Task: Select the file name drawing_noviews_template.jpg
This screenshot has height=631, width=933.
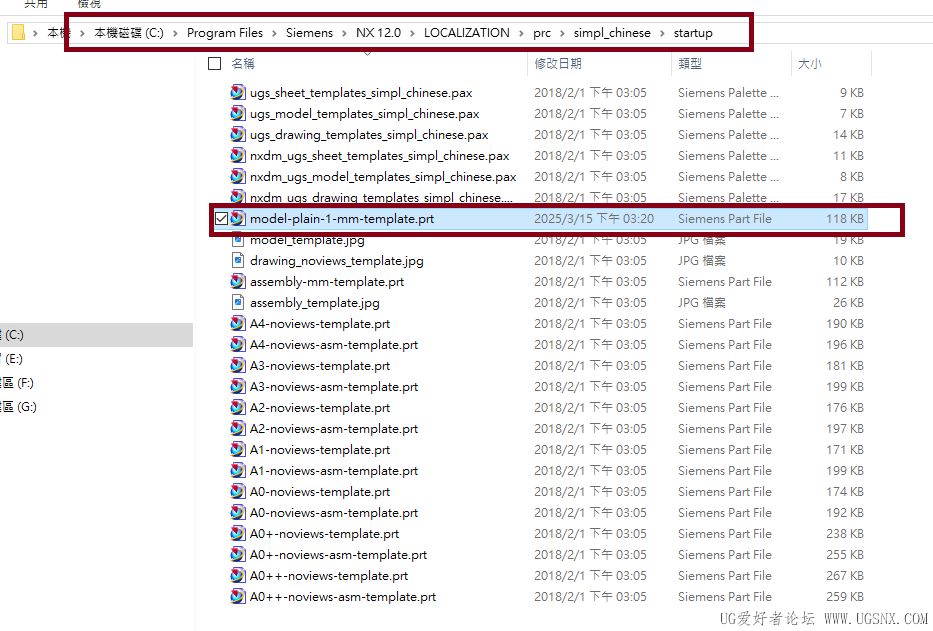Action: pos(337,261)
